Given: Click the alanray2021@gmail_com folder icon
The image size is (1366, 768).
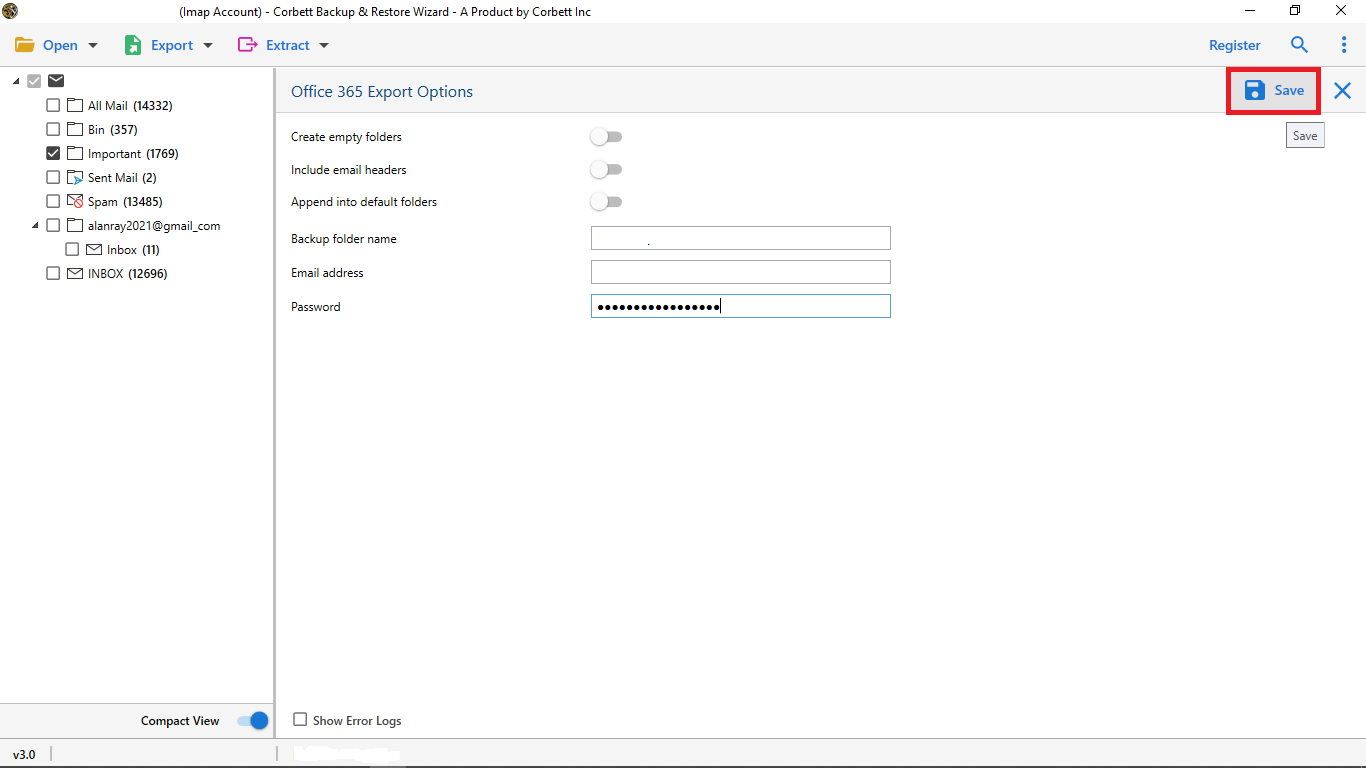Looking at the screenshot, I should tap(74, 225).
